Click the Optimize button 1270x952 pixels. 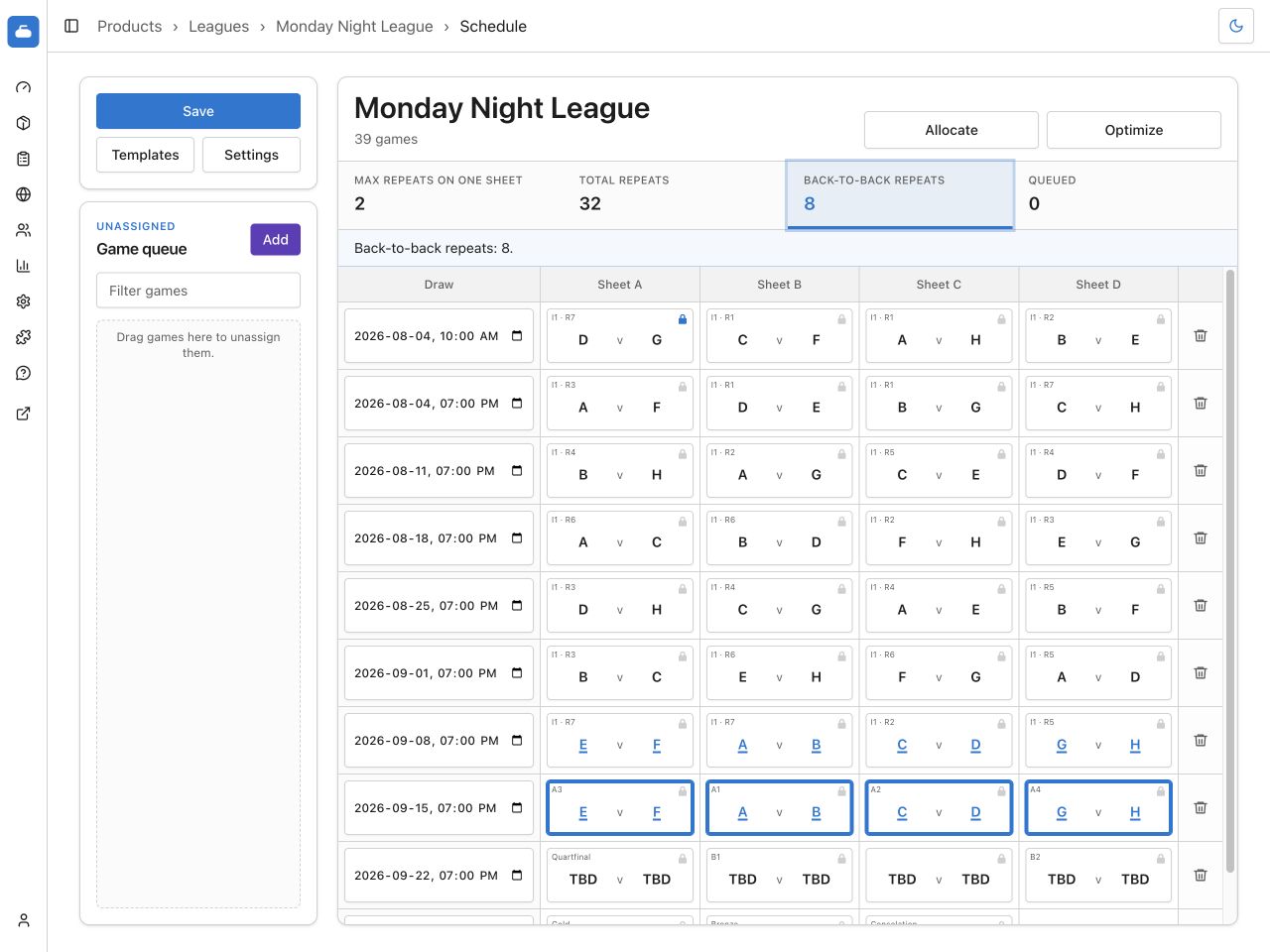tap(1134, 130)
